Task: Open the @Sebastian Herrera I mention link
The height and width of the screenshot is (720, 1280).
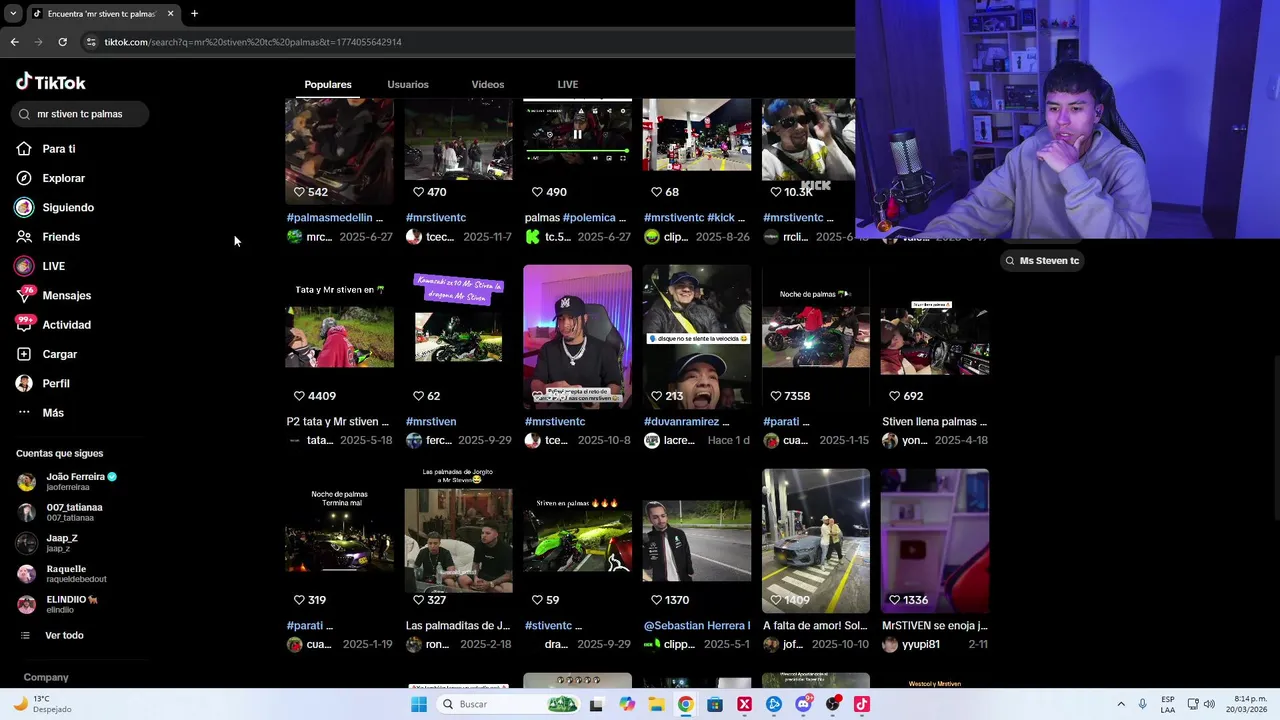Action: pos(697,625)
